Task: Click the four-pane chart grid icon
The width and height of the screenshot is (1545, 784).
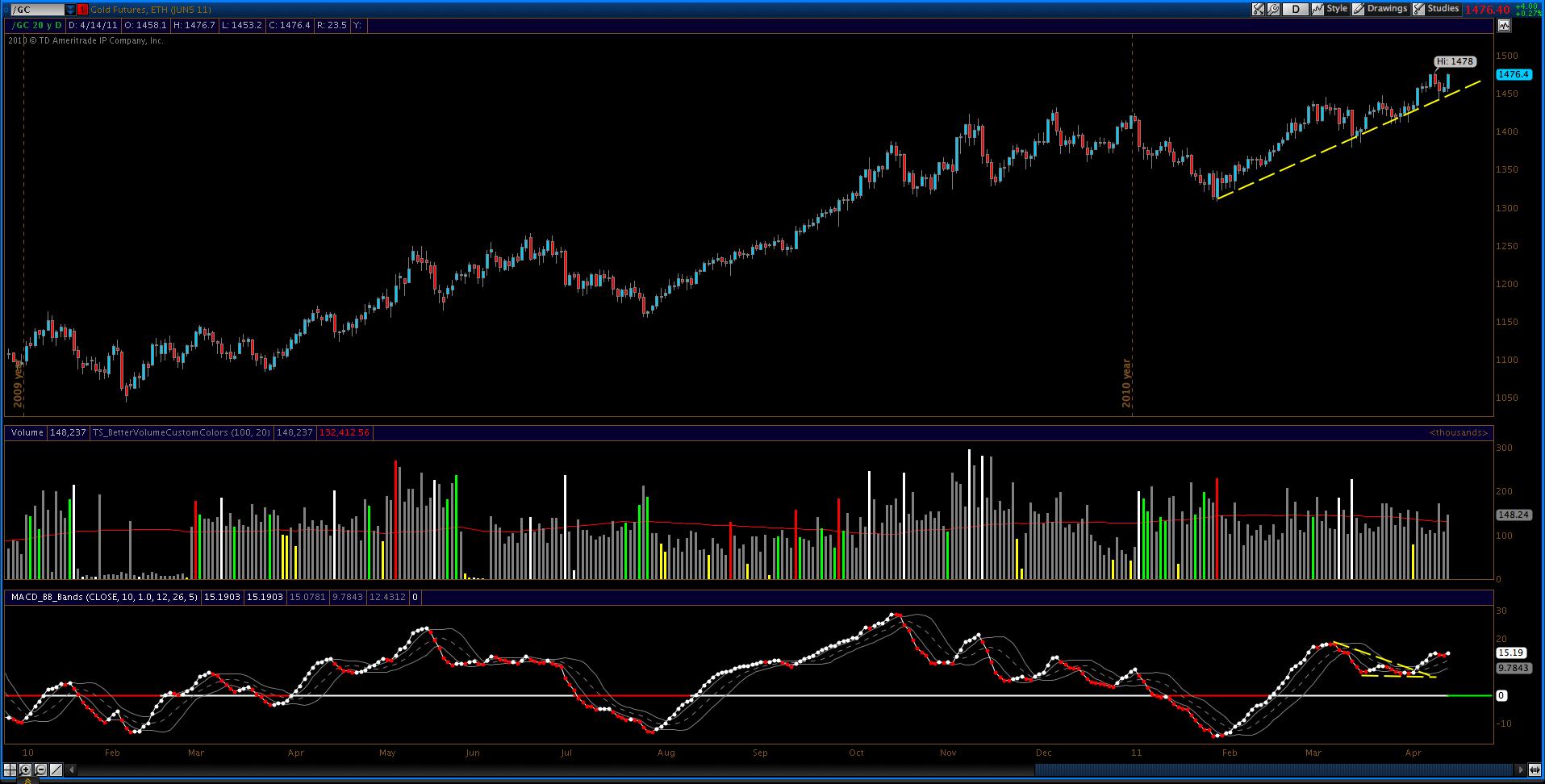Action: point(10,769)
